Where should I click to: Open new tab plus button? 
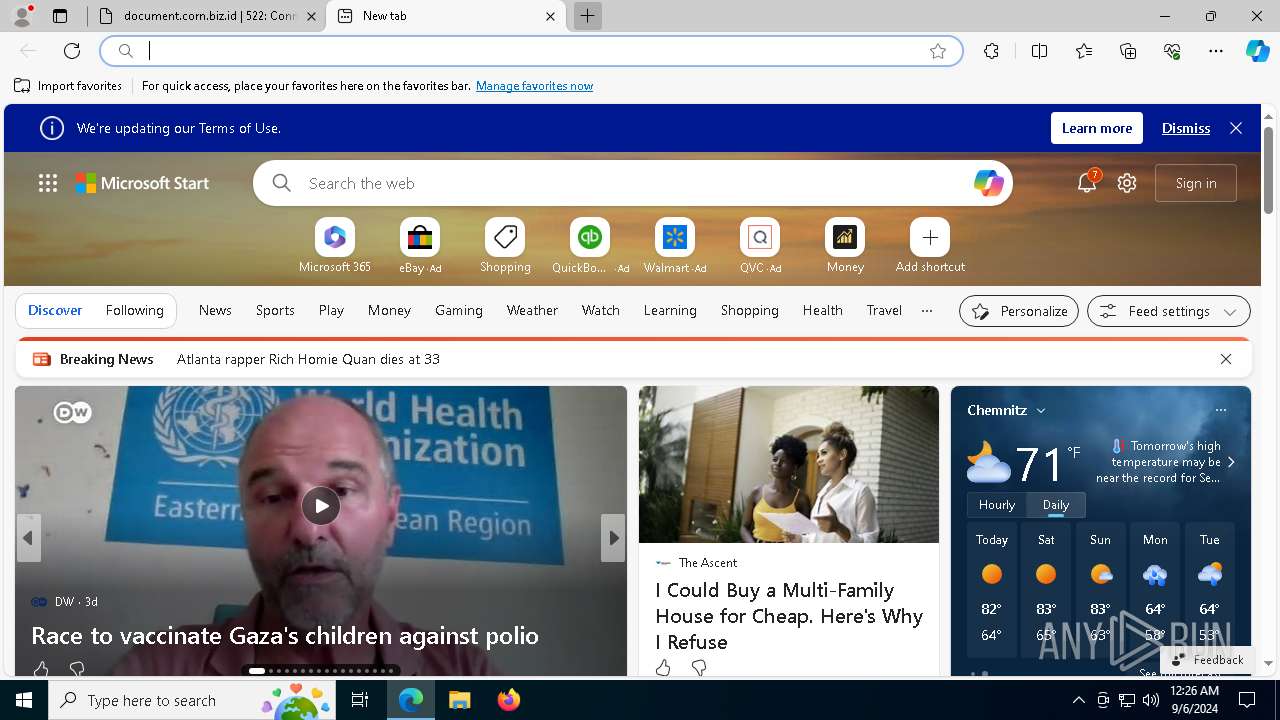click(588, 16)
